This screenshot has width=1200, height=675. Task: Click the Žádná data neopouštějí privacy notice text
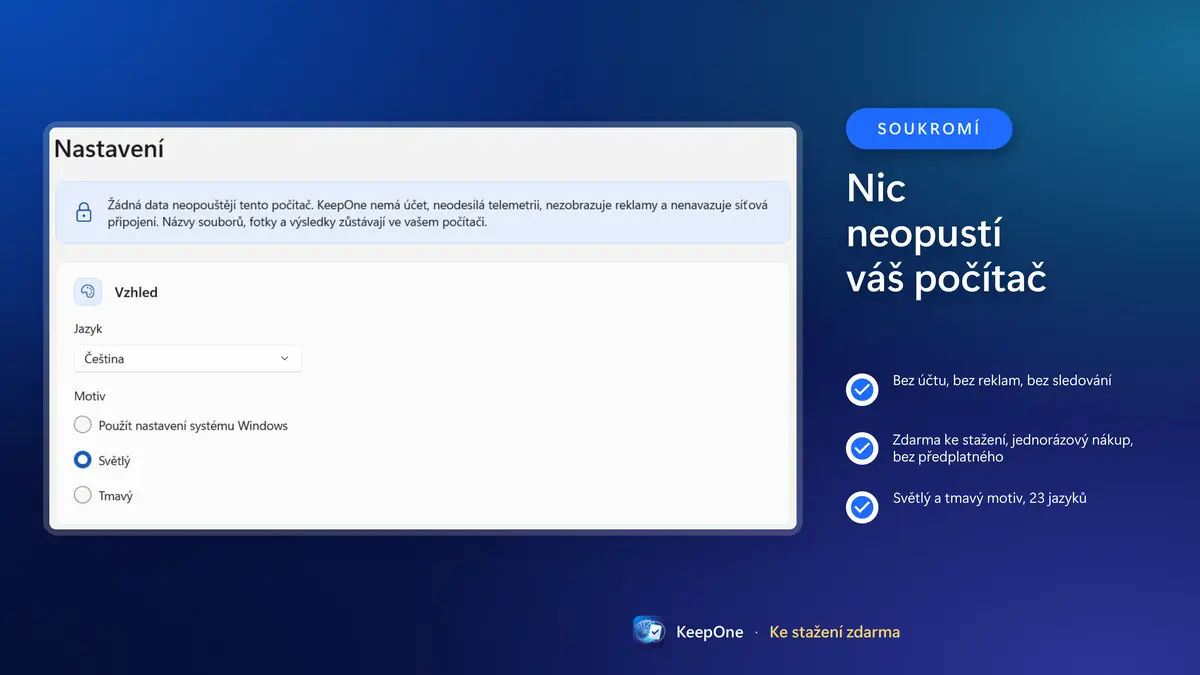[x=438, y=213]
